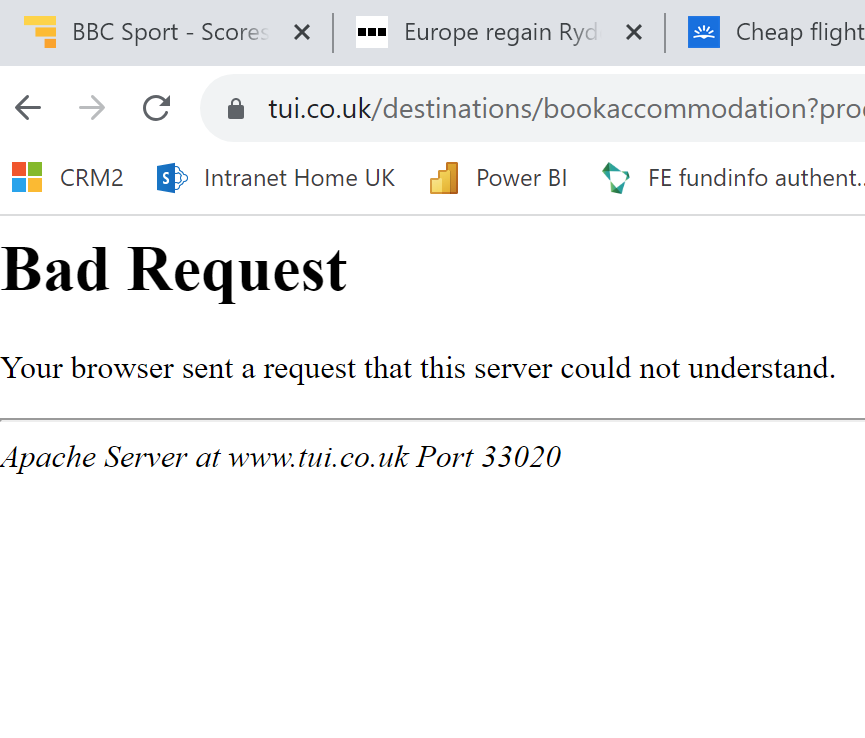Click the Europe regain Ryder tab favicon
865x738 pixels.
(372, 32)
